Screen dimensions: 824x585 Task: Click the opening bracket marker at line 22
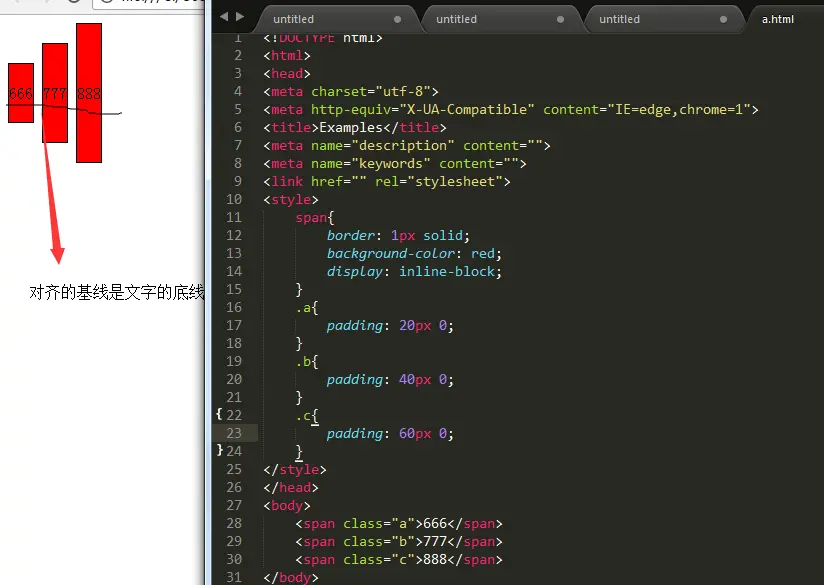coord(219,414)
